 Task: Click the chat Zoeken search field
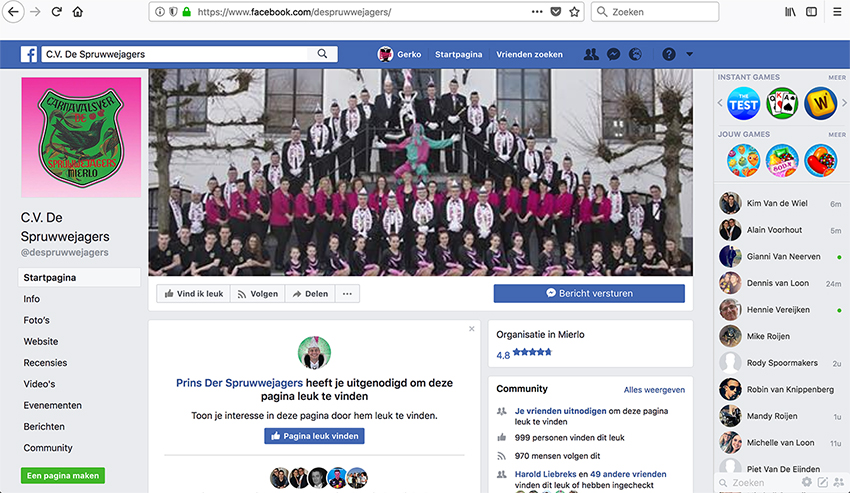759,482
